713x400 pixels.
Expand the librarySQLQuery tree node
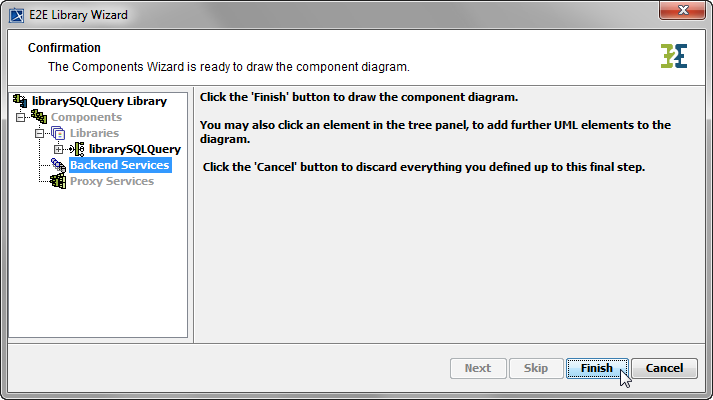(59, 149)
